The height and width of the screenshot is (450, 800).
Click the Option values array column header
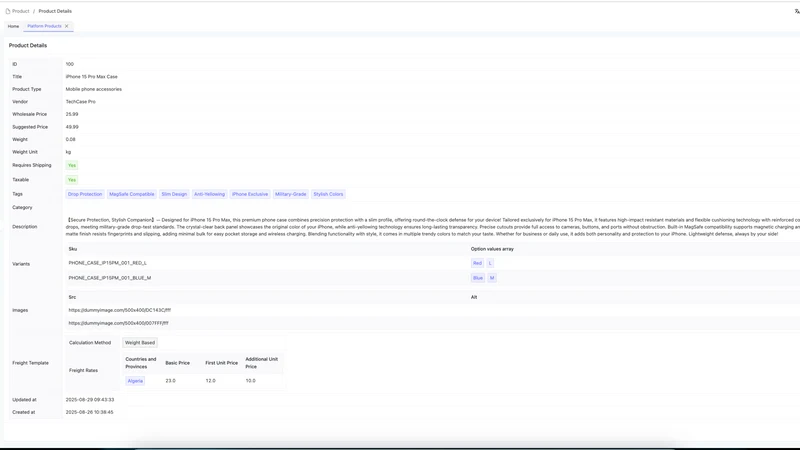pyautogui.click(x=492, y=249)
